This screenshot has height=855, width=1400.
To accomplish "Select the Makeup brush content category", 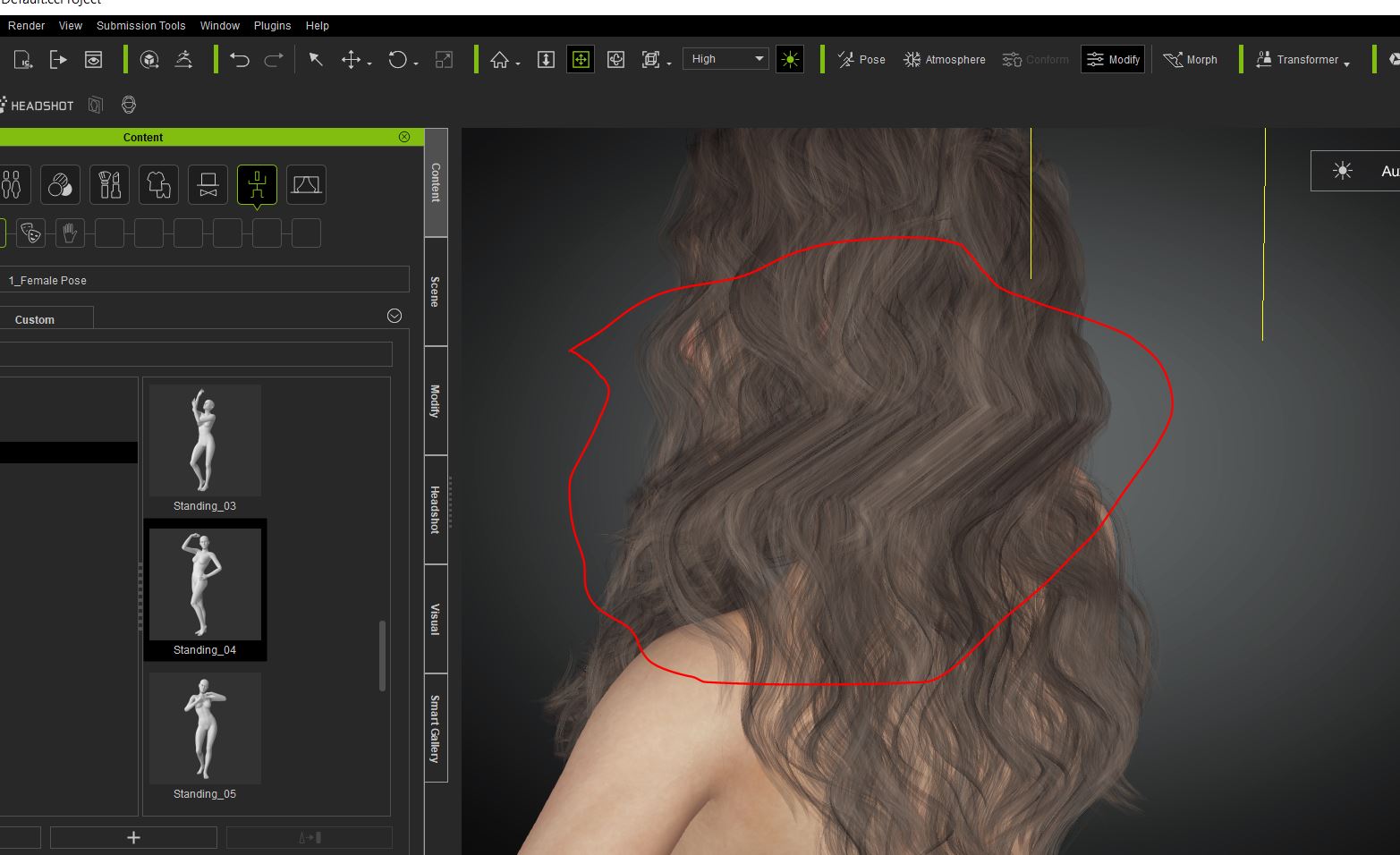I will 109,185.
